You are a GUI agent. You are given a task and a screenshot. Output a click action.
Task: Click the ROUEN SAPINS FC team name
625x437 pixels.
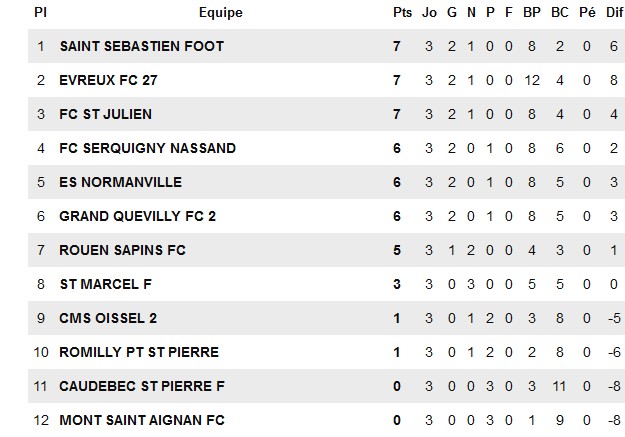[x=122, y=250]
